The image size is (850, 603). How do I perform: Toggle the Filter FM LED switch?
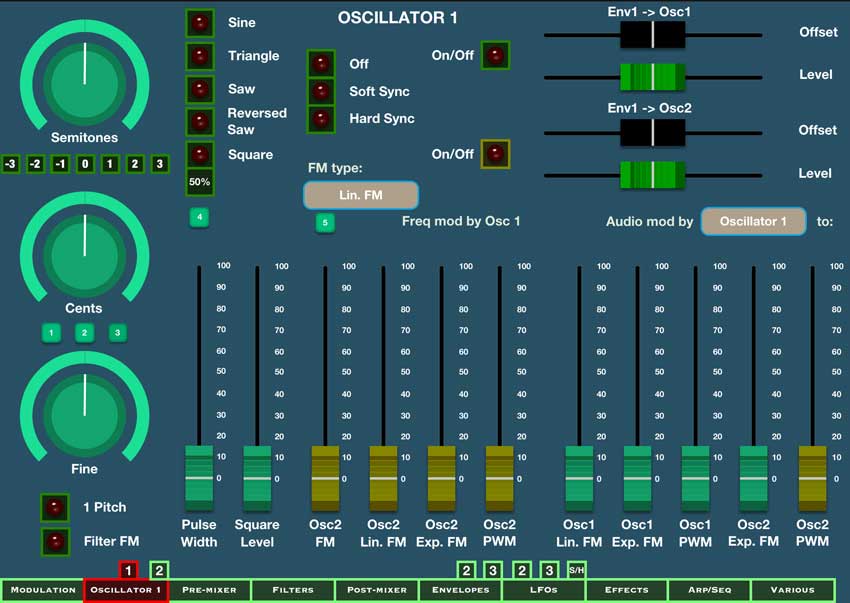(x=55, y=541)
